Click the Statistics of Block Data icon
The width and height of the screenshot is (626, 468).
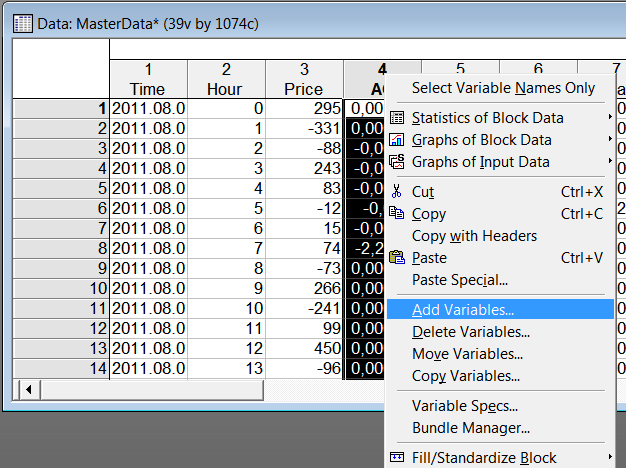[397, 118]
